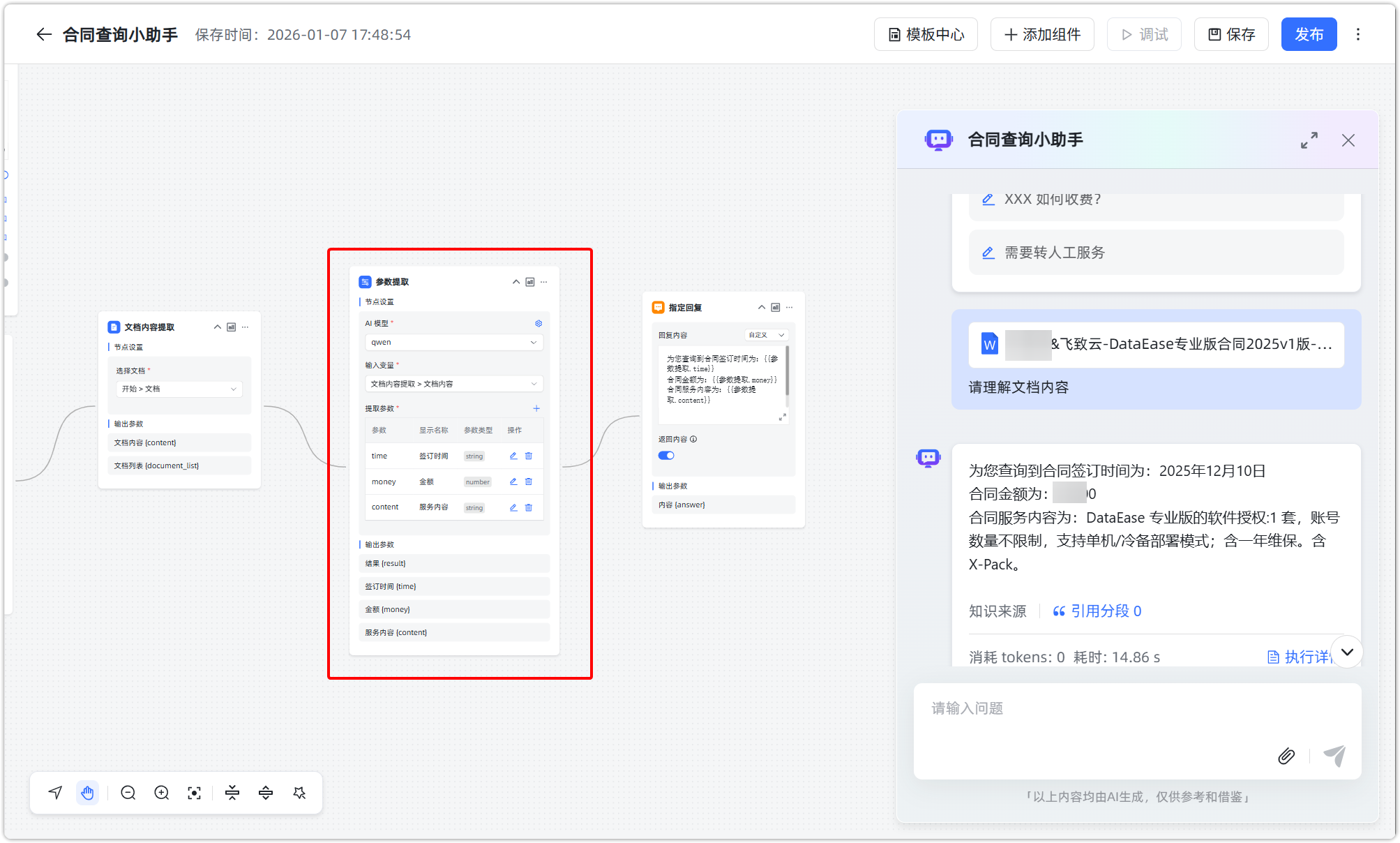1400x843 pixels.
Task: Open the 文档内容提取 node options menu
Action: (x=245, y=327)
